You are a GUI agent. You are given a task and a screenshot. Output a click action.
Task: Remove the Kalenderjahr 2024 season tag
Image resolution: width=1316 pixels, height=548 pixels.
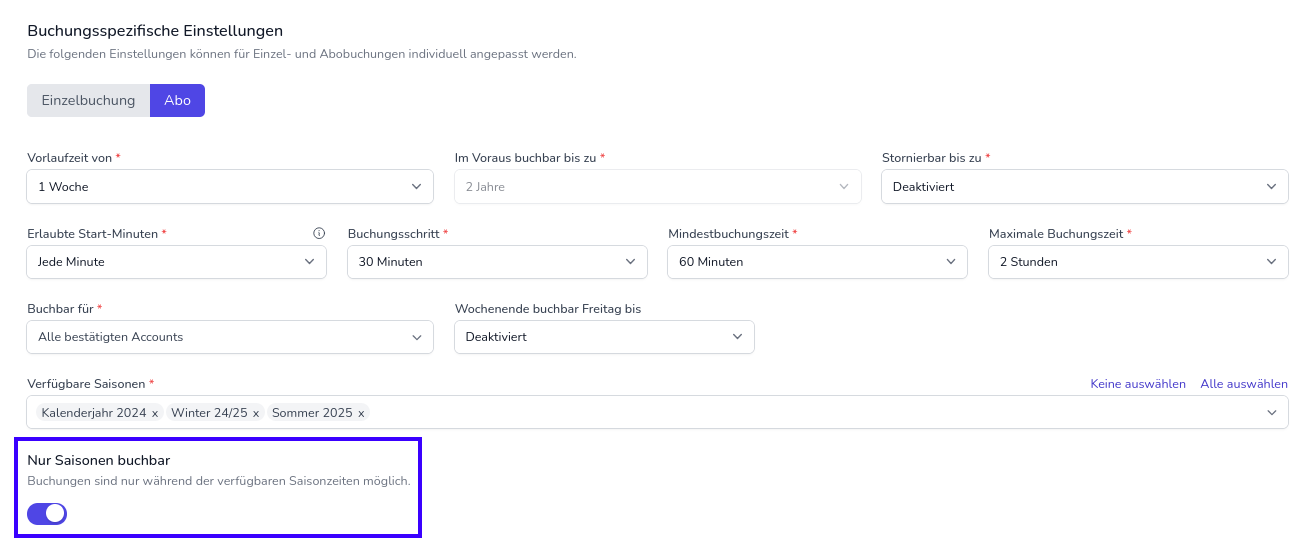[155, 413]
